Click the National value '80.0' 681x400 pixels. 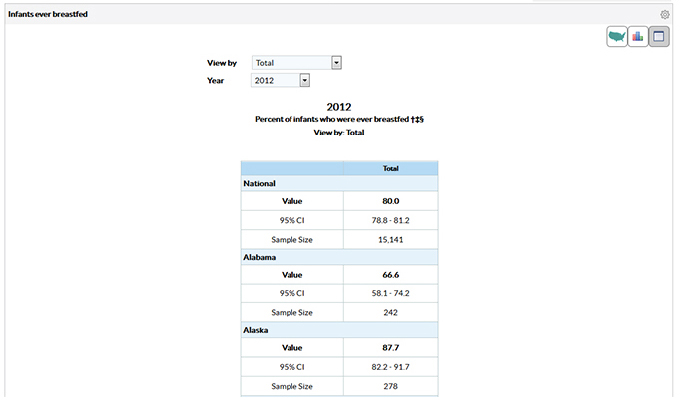[x=390, y=201]
